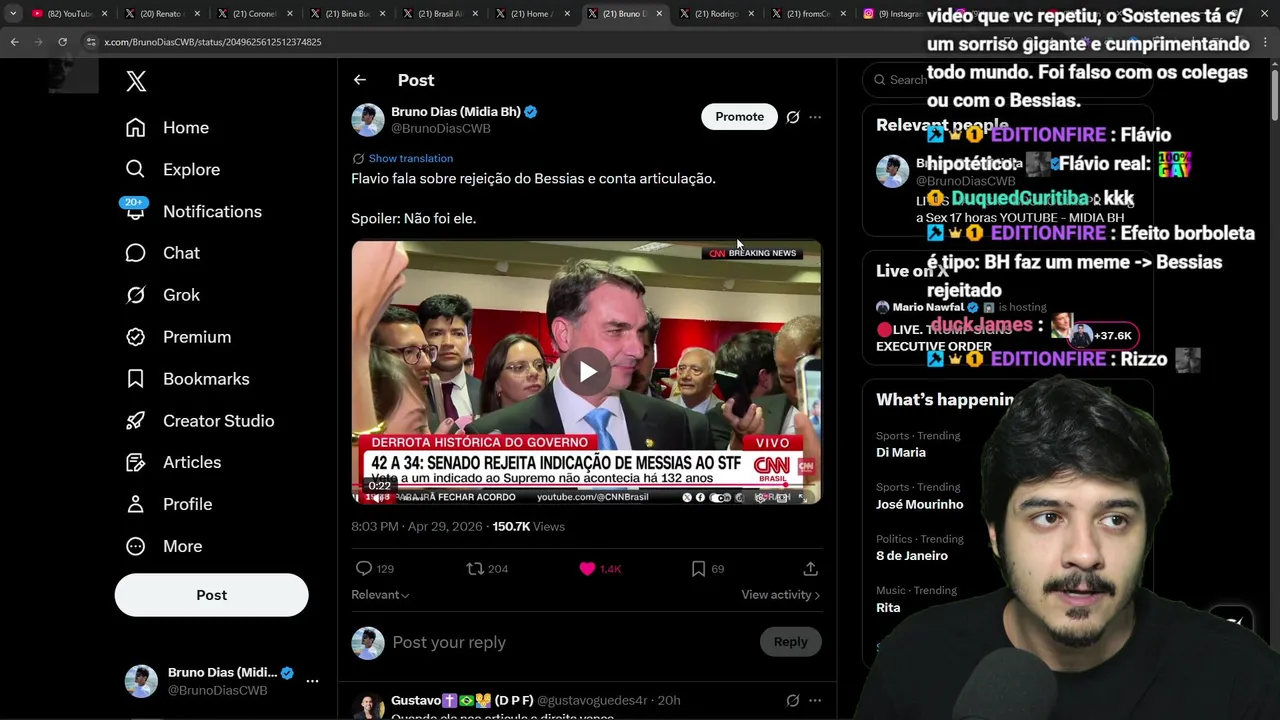Open the browser tab search dropdown
1280x720 pixels.
pyautogui.click(x=13, y=14)
